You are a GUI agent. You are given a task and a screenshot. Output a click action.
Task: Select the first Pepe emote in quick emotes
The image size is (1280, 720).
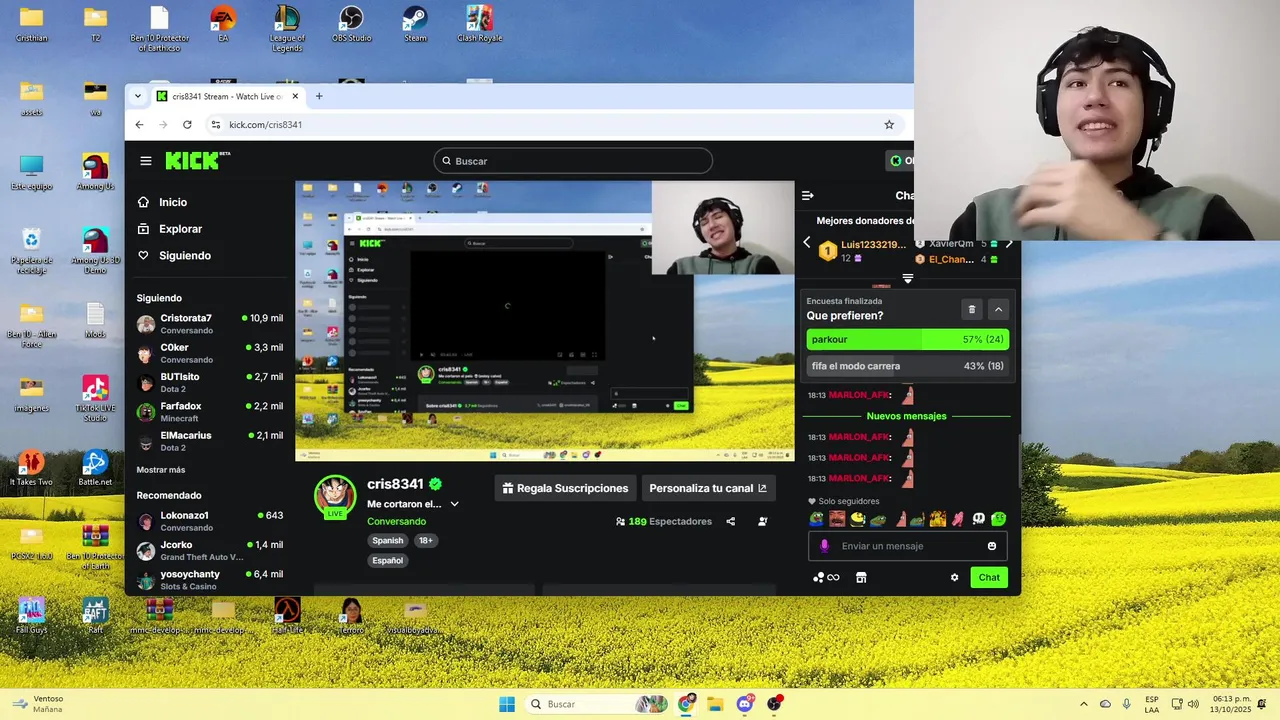coord(817,518)
